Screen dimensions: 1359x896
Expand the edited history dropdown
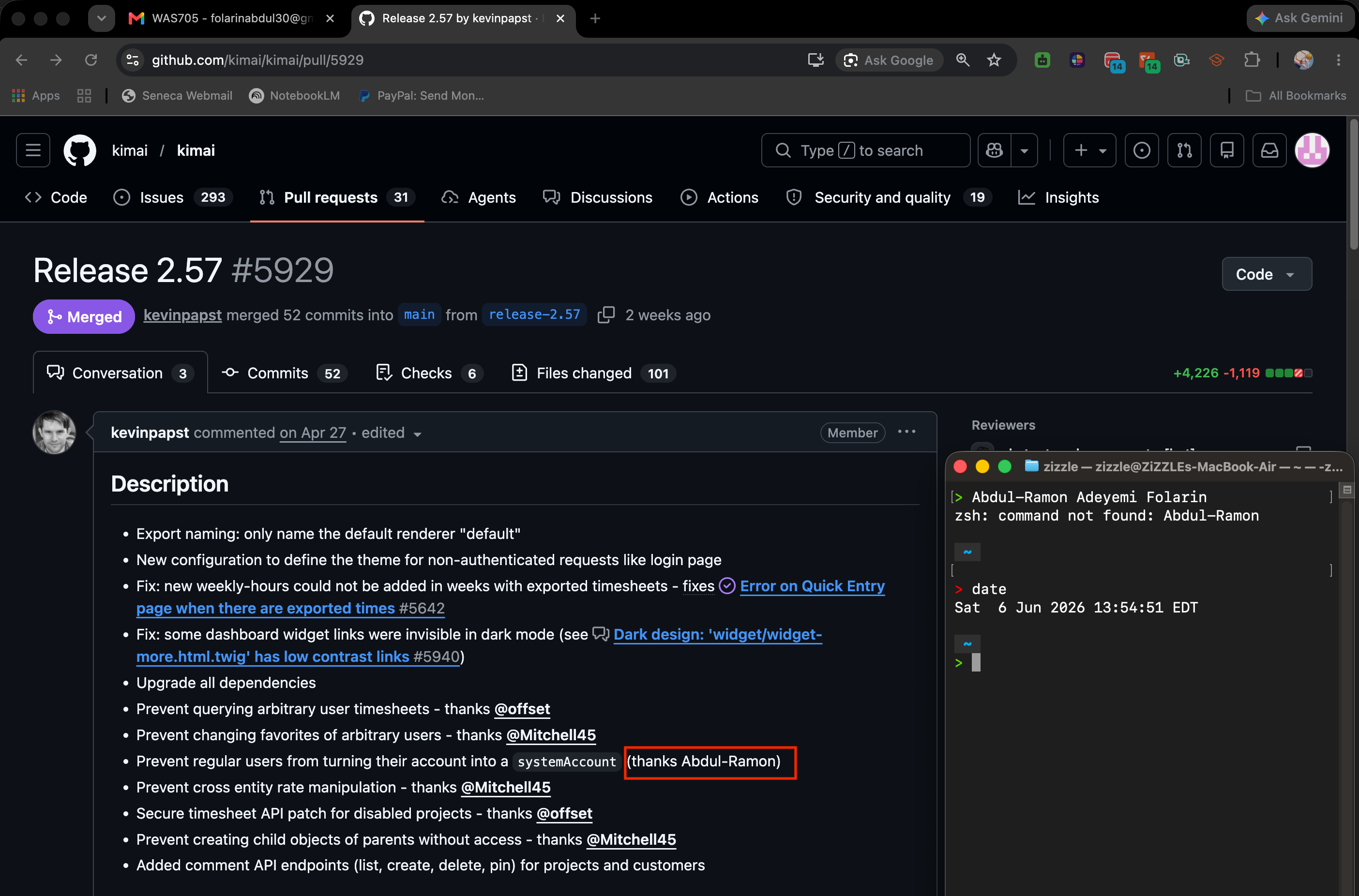[x=392, y=433]
